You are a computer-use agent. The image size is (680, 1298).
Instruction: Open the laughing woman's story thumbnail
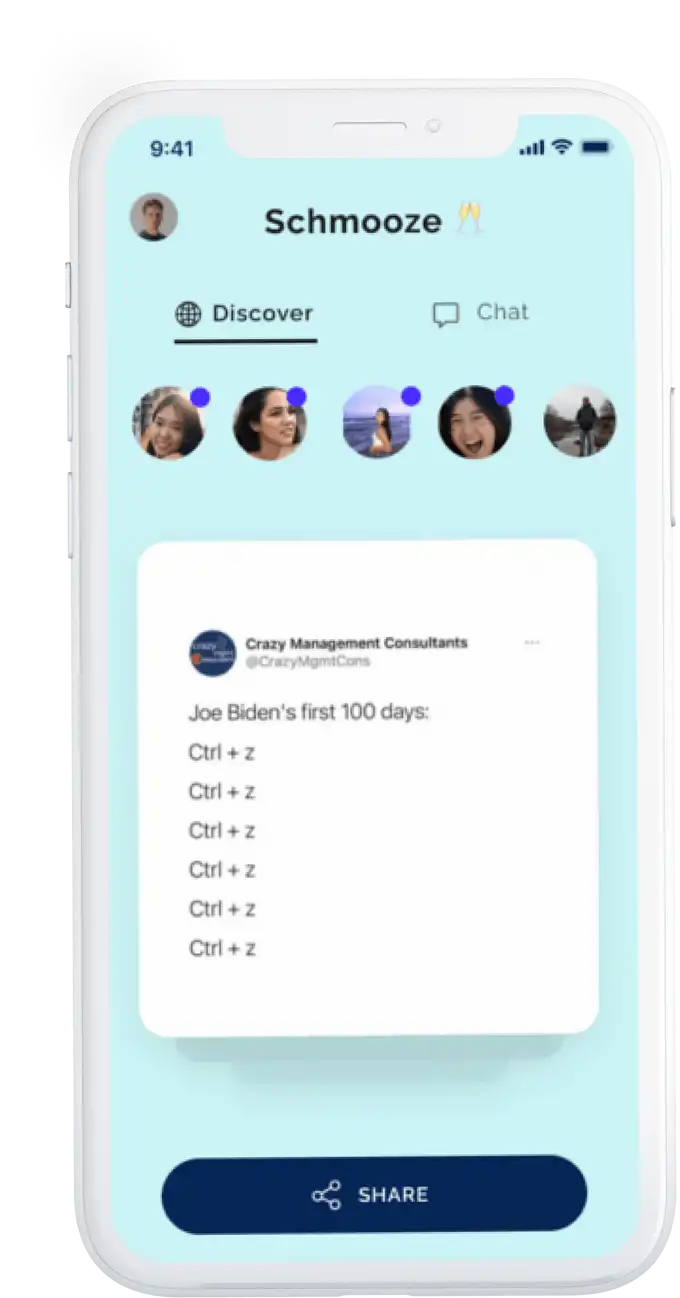[x=475, y=423]
